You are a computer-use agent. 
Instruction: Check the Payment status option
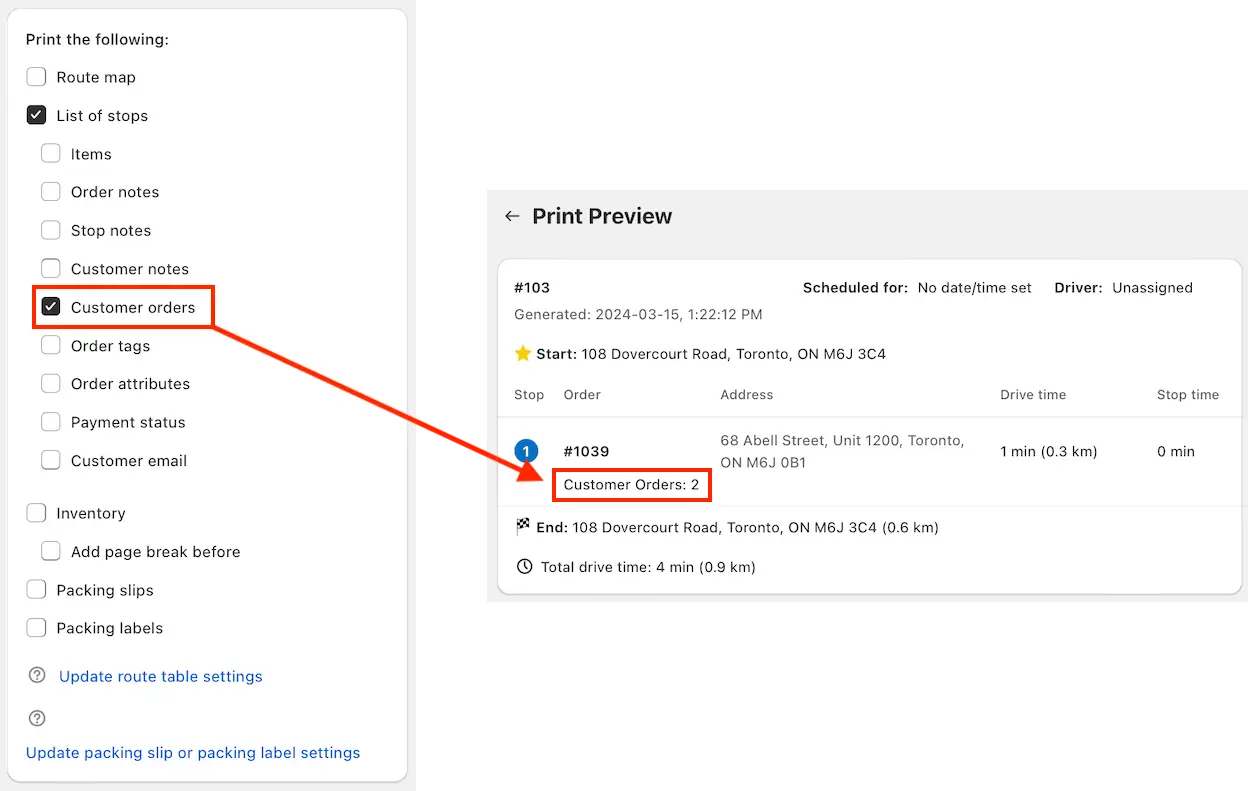click(51, 422)
